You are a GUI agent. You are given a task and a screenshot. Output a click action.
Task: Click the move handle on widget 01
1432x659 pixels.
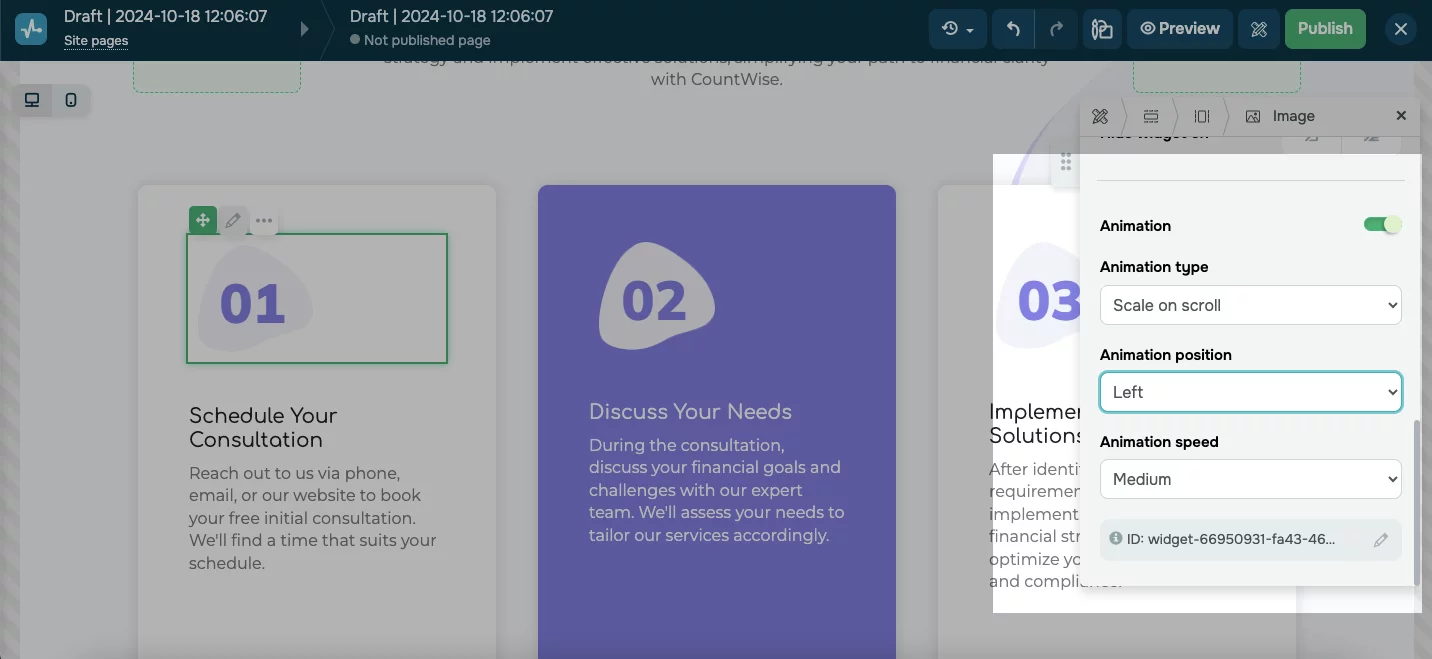(x=203, y=220)
